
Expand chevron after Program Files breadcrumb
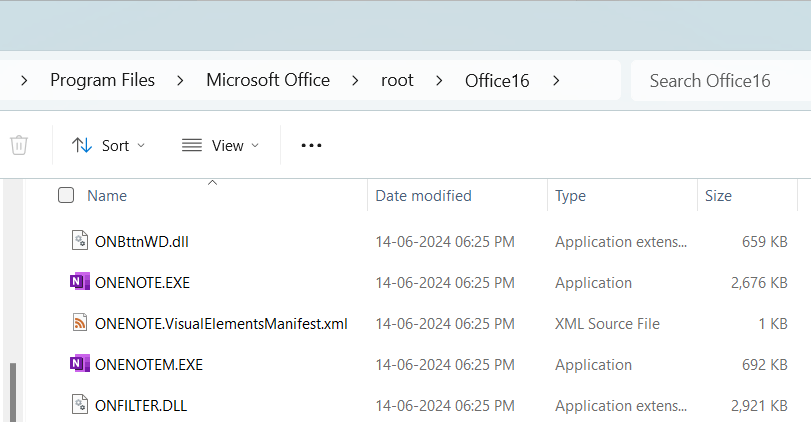[180, 81]
